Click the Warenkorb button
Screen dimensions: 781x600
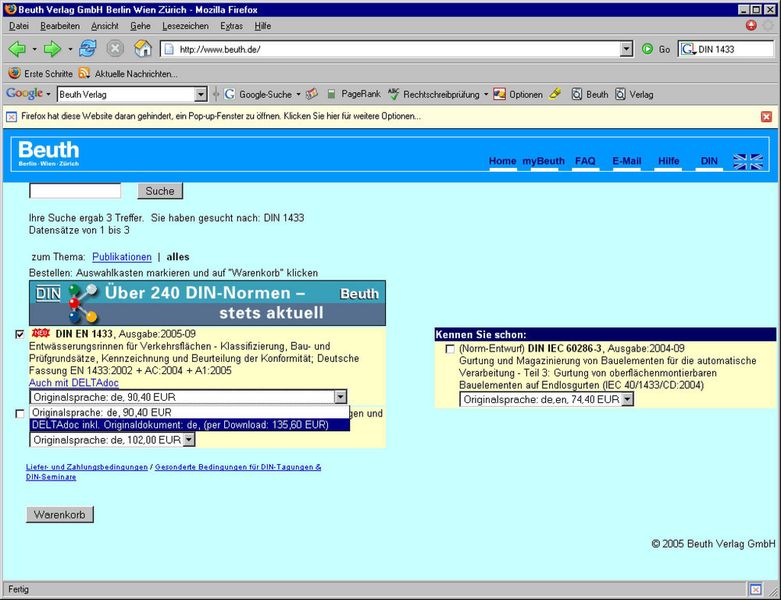[60, 514]
